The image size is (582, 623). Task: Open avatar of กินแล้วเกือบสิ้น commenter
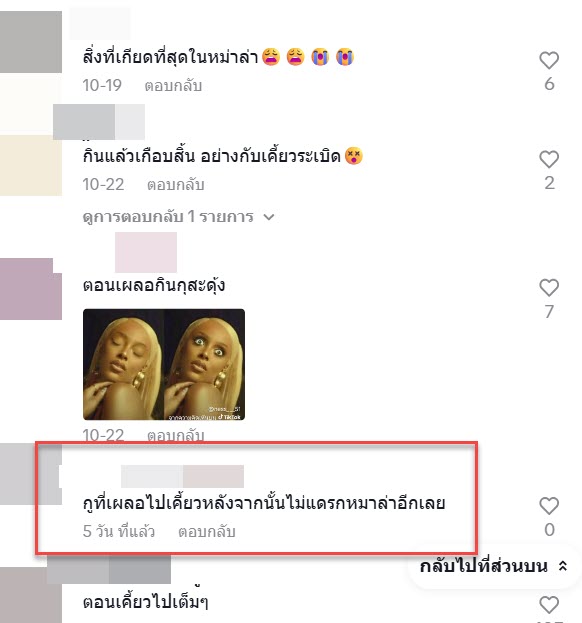pos(31,165)
